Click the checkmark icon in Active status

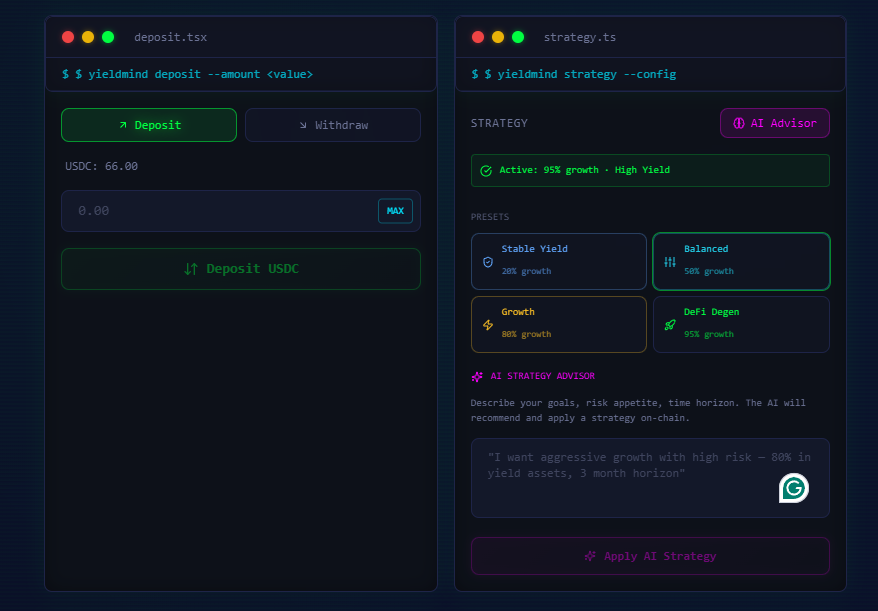coord(486,171)
